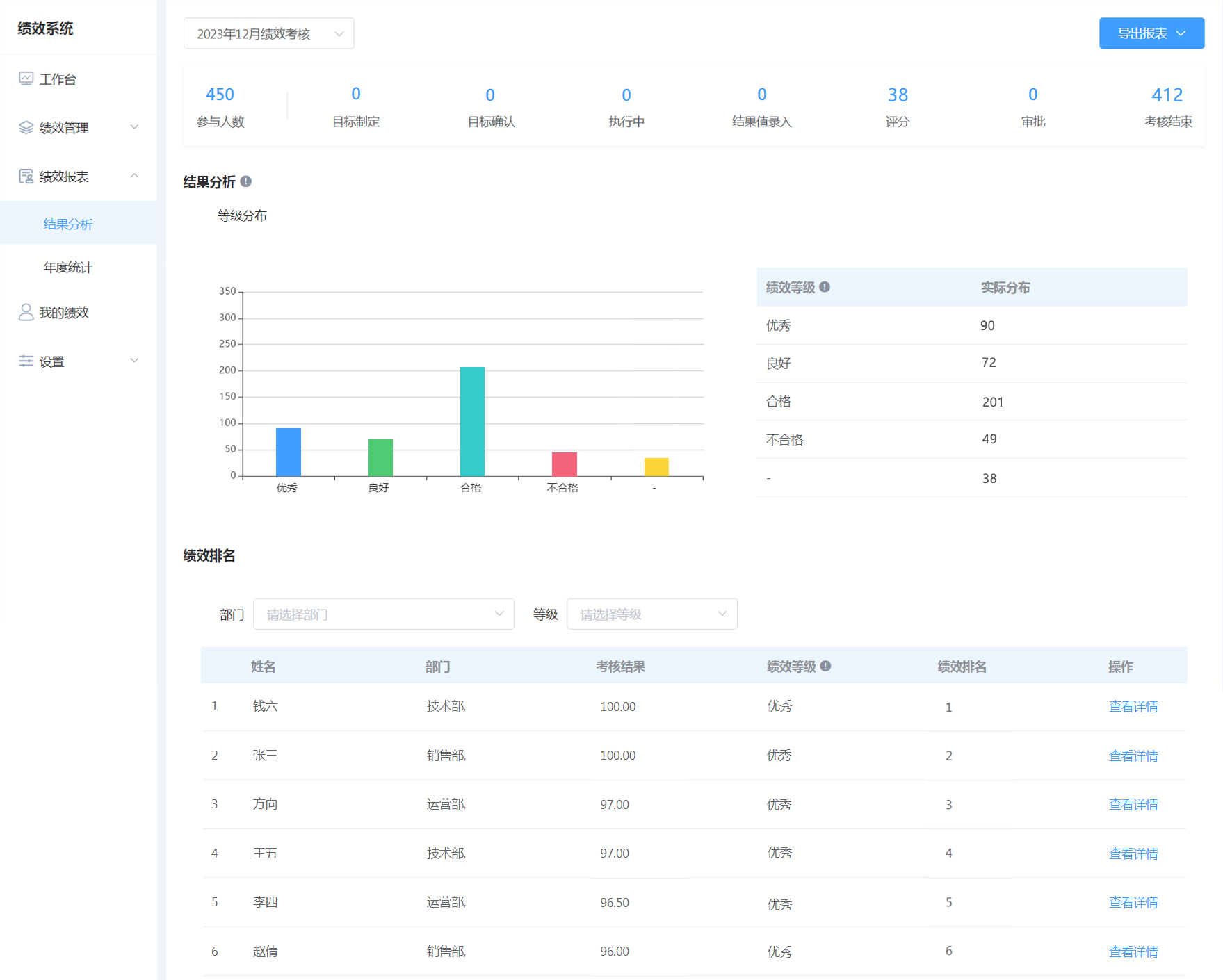The height and width of the screenshot is (980, 1223).
Task: Click info icon beside 结果分析 heading
Action: coord(246,181)
